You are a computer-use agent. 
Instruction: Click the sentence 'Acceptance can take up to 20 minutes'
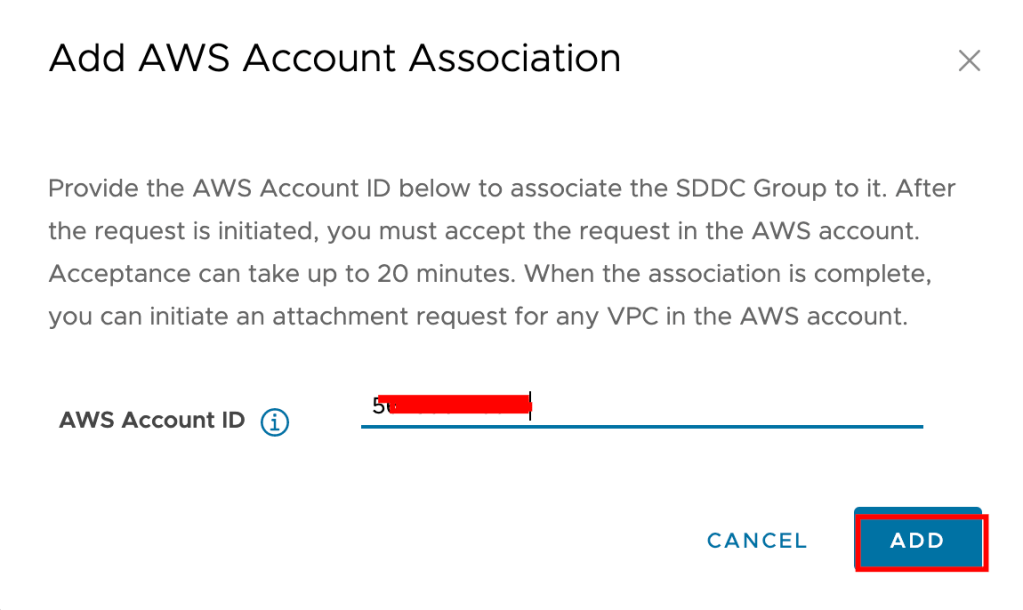coord(270,275)
